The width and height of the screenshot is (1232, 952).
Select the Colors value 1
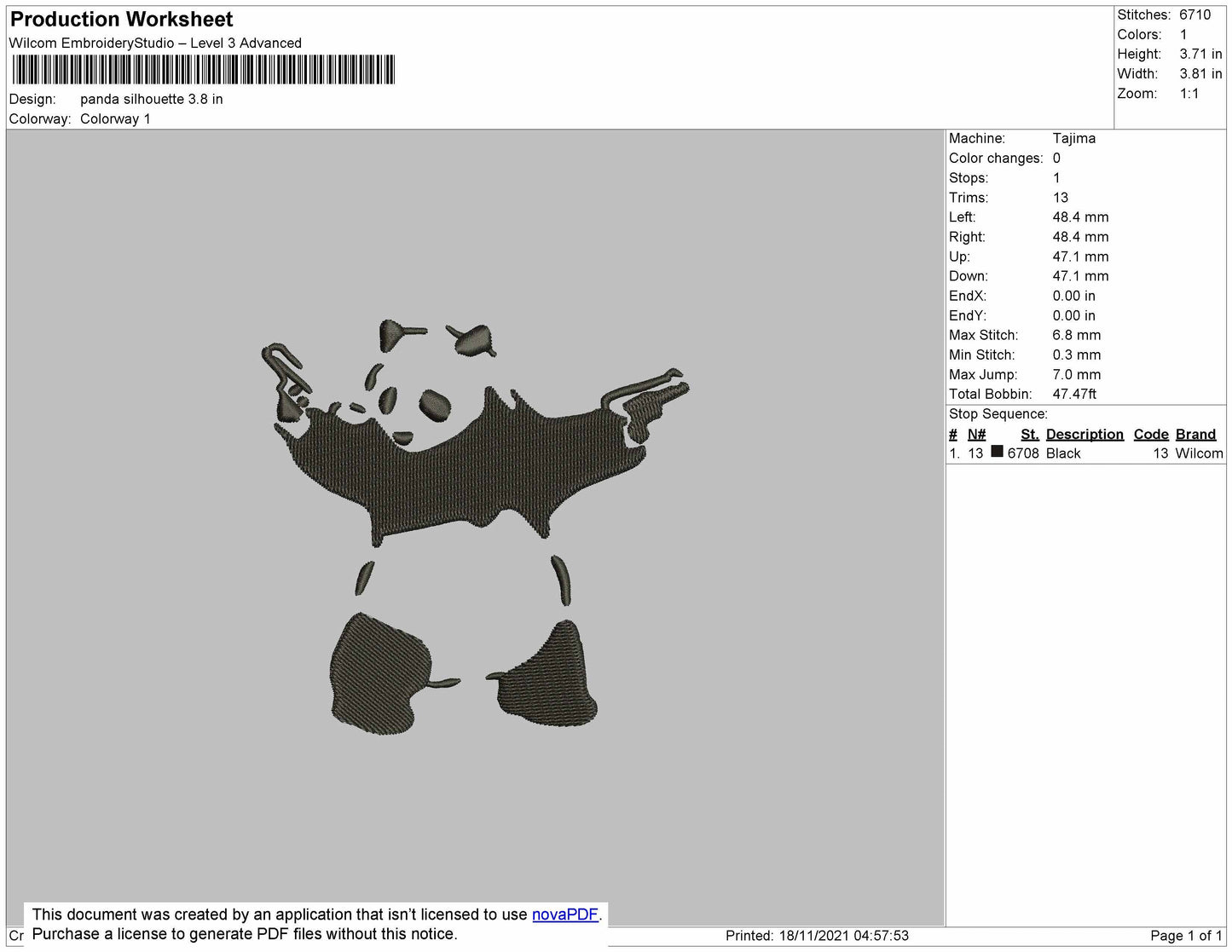pyautogui.click(x=1183, y=35)
